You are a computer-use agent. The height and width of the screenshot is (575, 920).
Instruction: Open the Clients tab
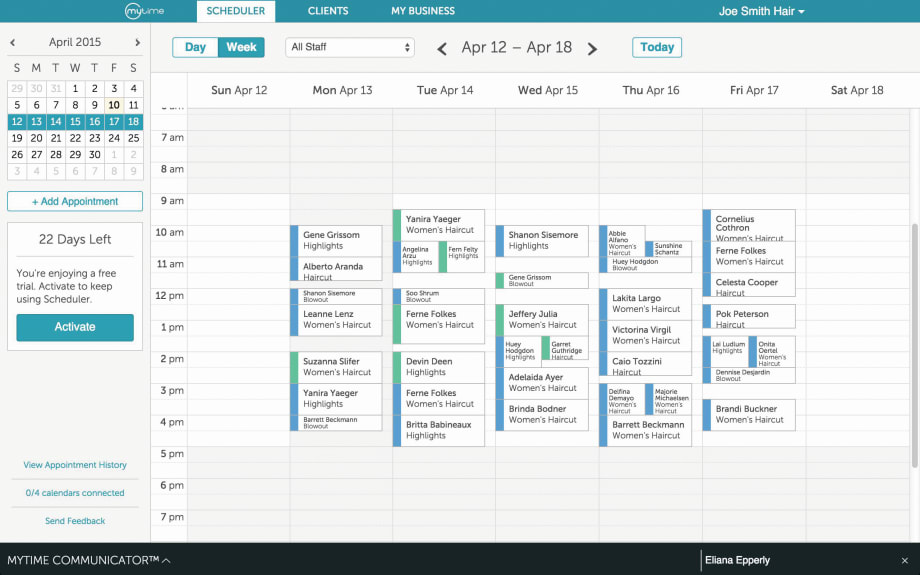(x=328, y=11)
